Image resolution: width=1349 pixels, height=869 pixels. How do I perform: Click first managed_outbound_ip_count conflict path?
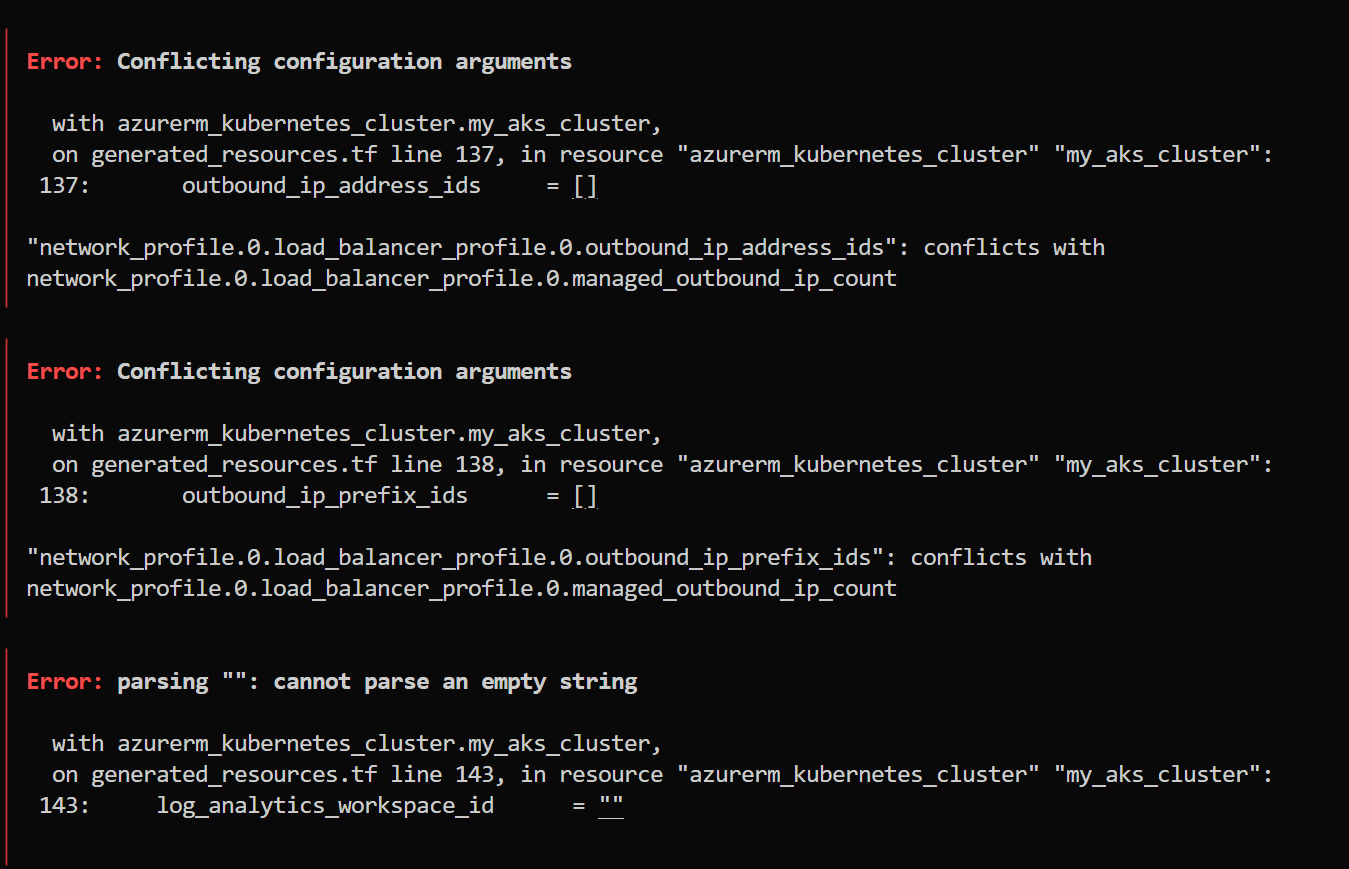coord(462,279)
